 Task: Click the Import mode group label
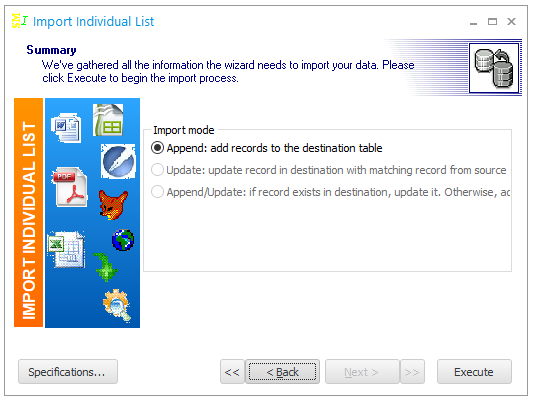pyautogui.click(x=184, y=130)
